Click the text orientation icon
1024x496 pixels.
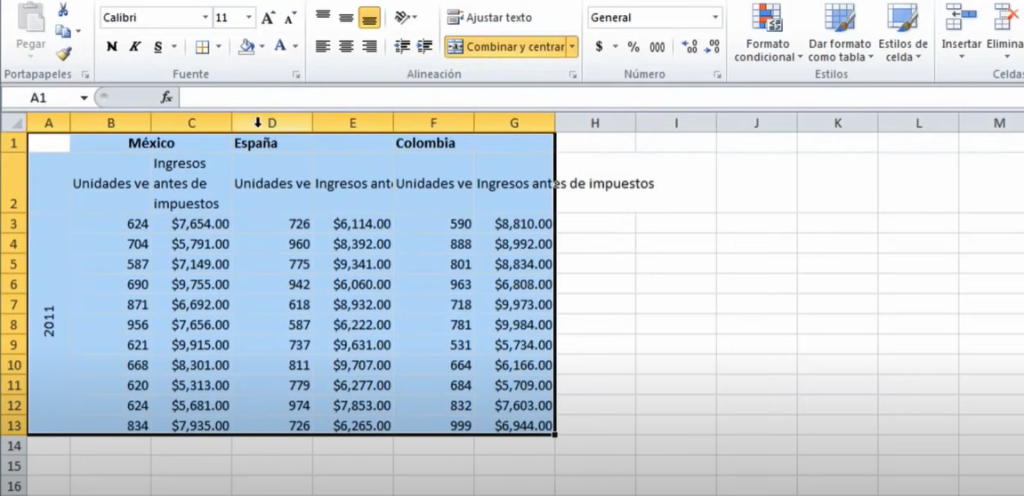403,18
